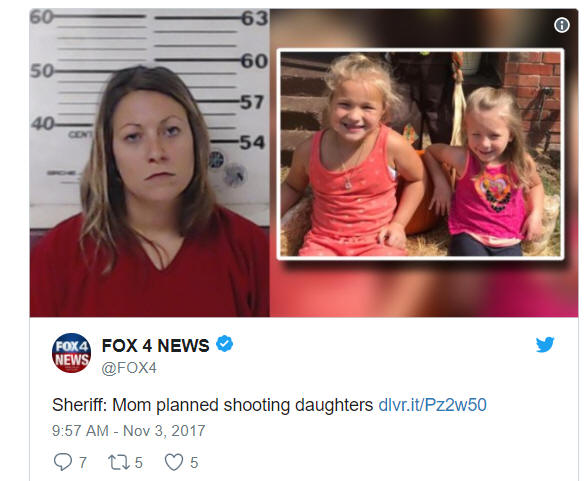Open the mugshot photo of the woman
Viewport: 586px width, 481px height.
tap(149, 163)
